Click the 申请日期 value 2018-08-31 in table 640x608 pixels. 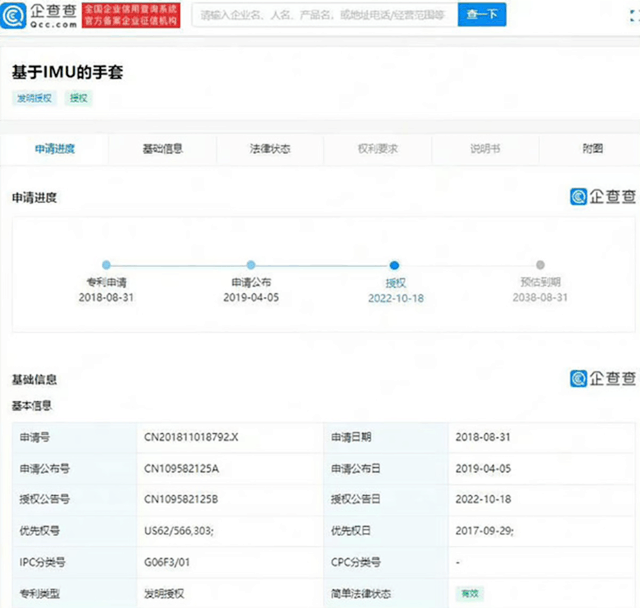coord(483,437)
